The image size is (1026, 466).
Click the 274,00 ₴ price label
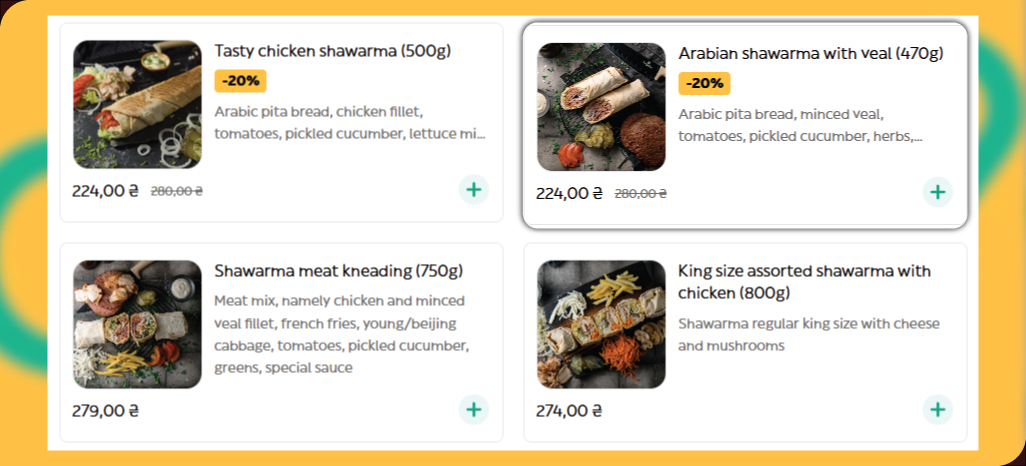569,410
